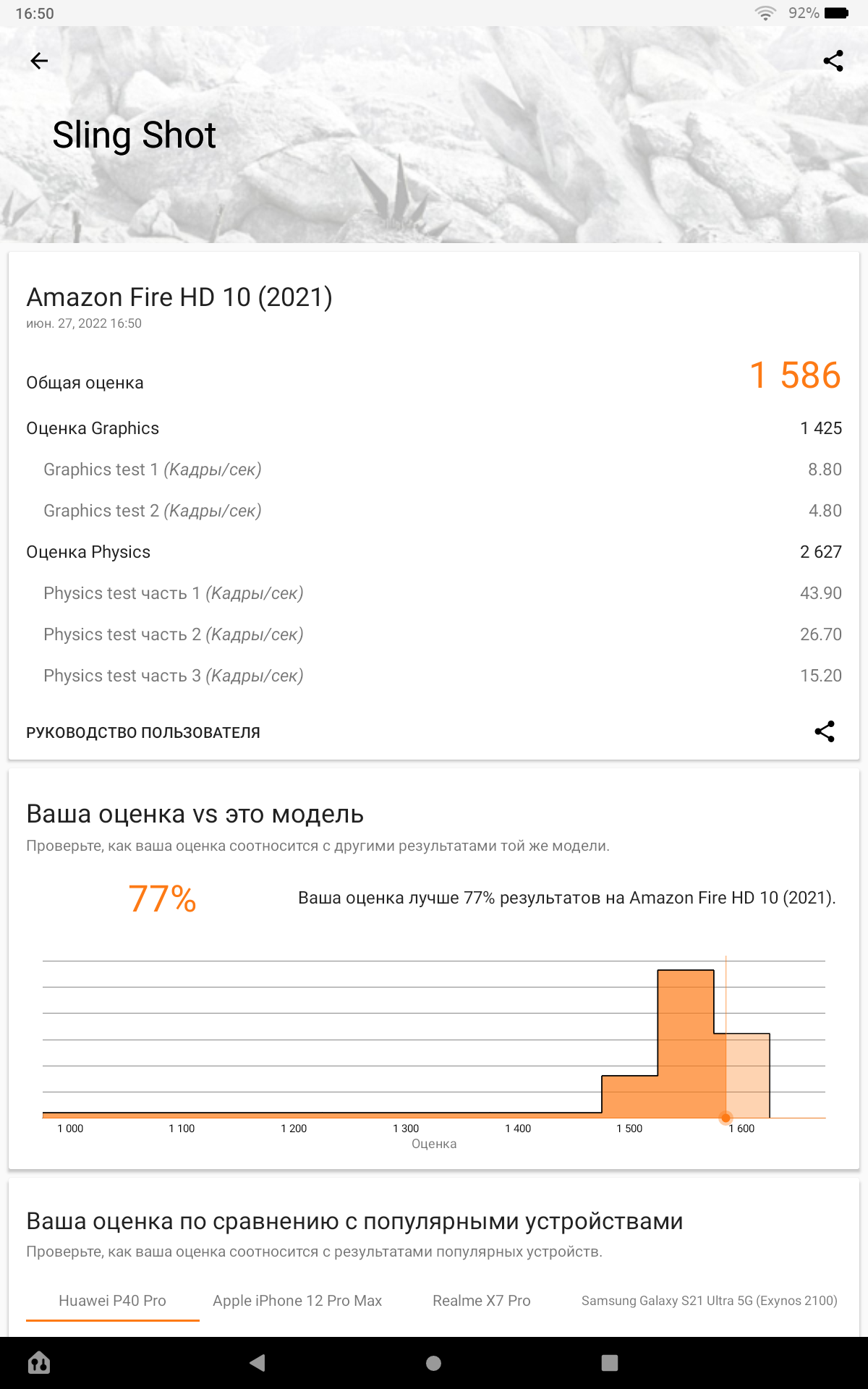The width and height of the screenshot is (868, 1389).
Task: Switch to Apple iPhone 12 Pro Max tab
Action: point(297,1301)
